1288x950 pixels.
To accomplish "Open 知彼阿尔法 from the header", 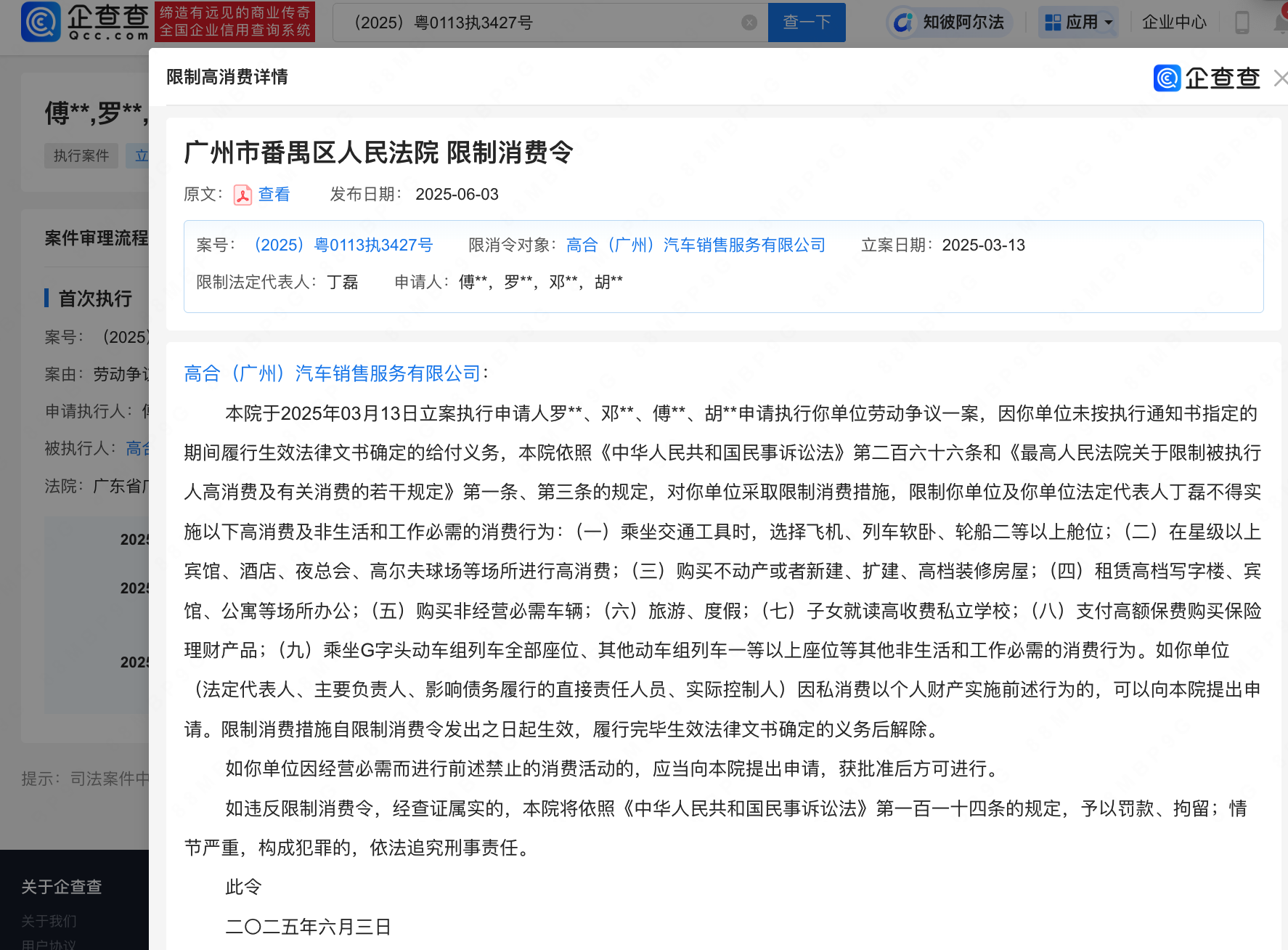I will coord(950,23).
